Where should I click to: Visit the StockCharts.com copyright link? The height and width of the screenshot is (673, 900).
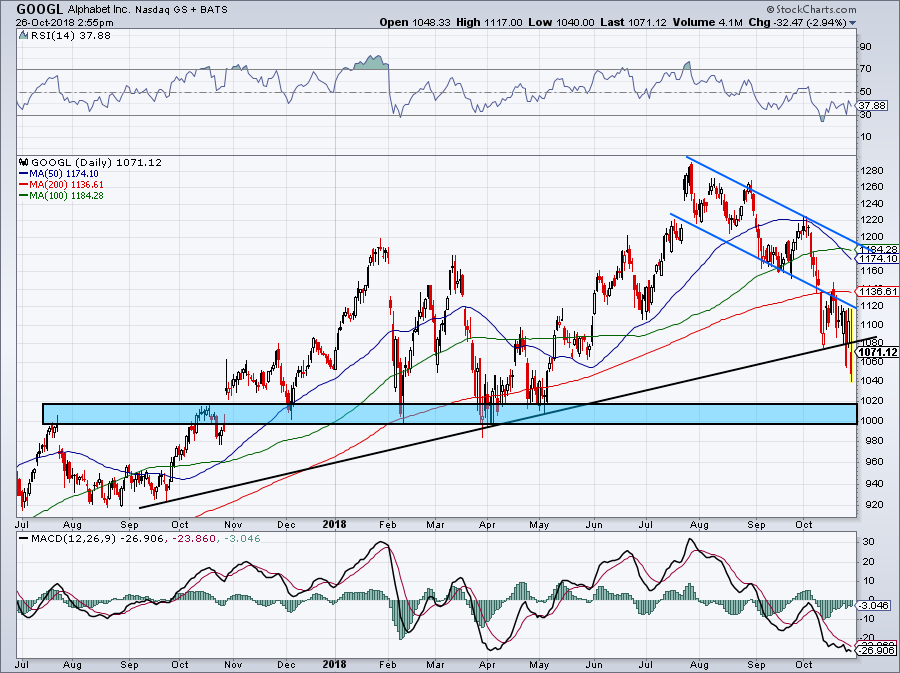pos(811,9)
